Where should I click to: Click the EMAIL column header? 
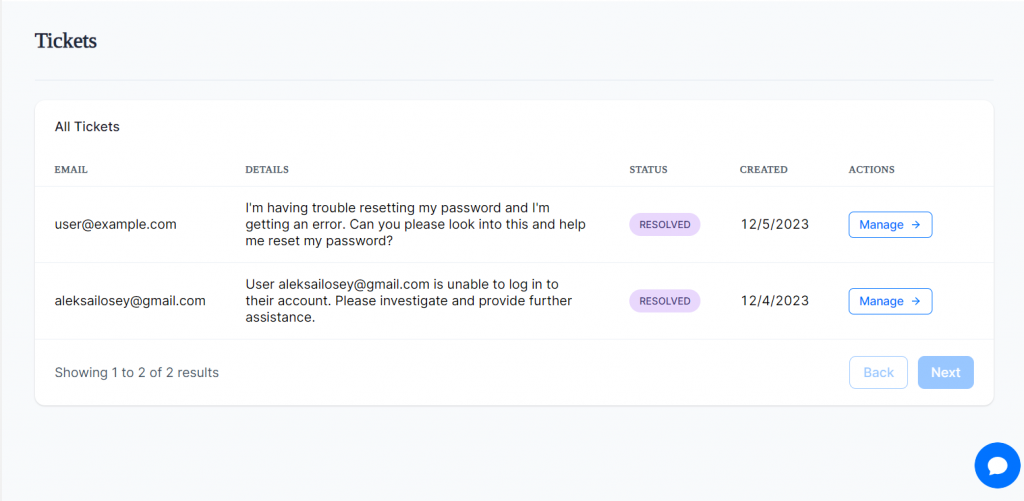pyautogui.click(x=71, y=170)
